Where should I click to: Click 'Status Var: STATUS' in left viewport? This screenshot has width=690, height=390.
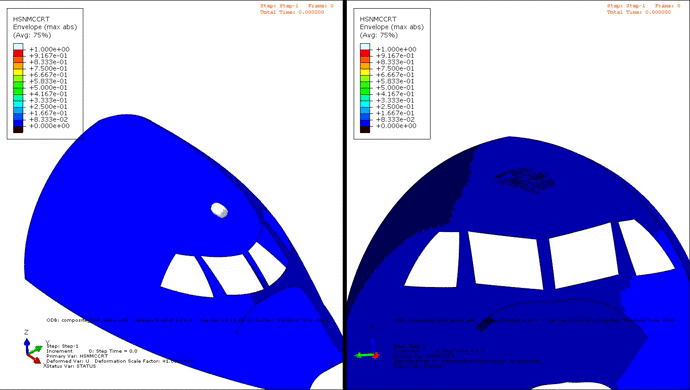click(70, 366)
